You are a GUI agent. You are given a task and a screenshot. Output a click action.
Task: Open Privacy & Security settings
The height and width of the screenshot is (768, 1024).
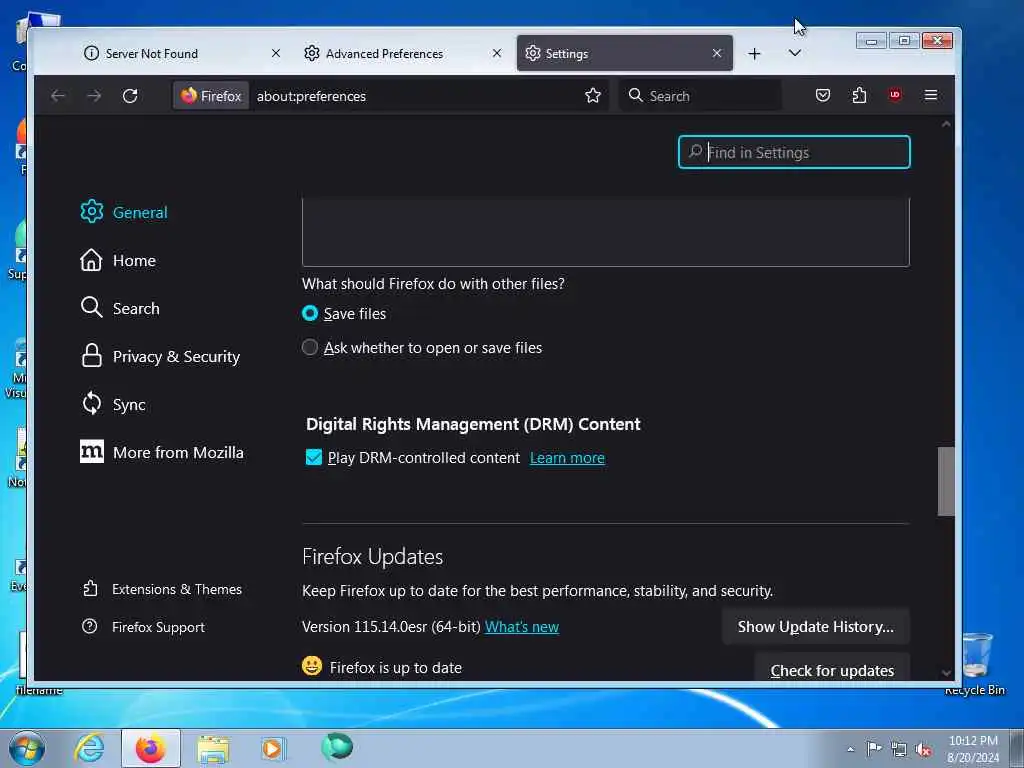[161, 357]
